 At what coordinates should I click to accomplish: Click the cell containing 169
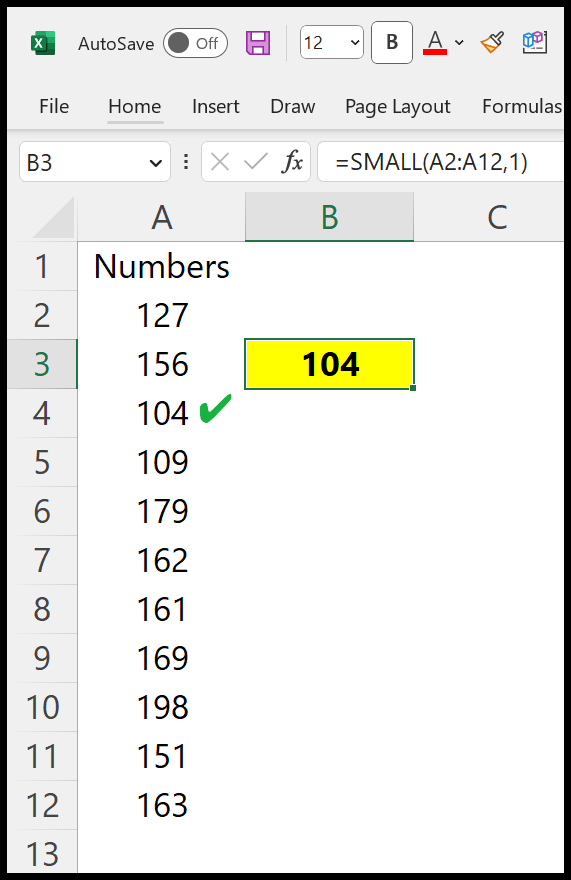(161, 658)
